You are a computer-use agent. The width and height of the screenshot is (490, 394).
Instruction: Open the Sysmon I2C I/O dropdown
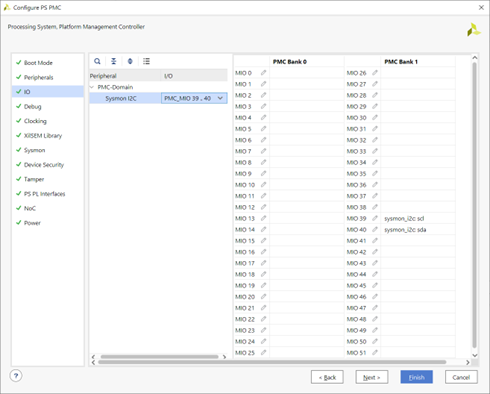pos(194,98)
